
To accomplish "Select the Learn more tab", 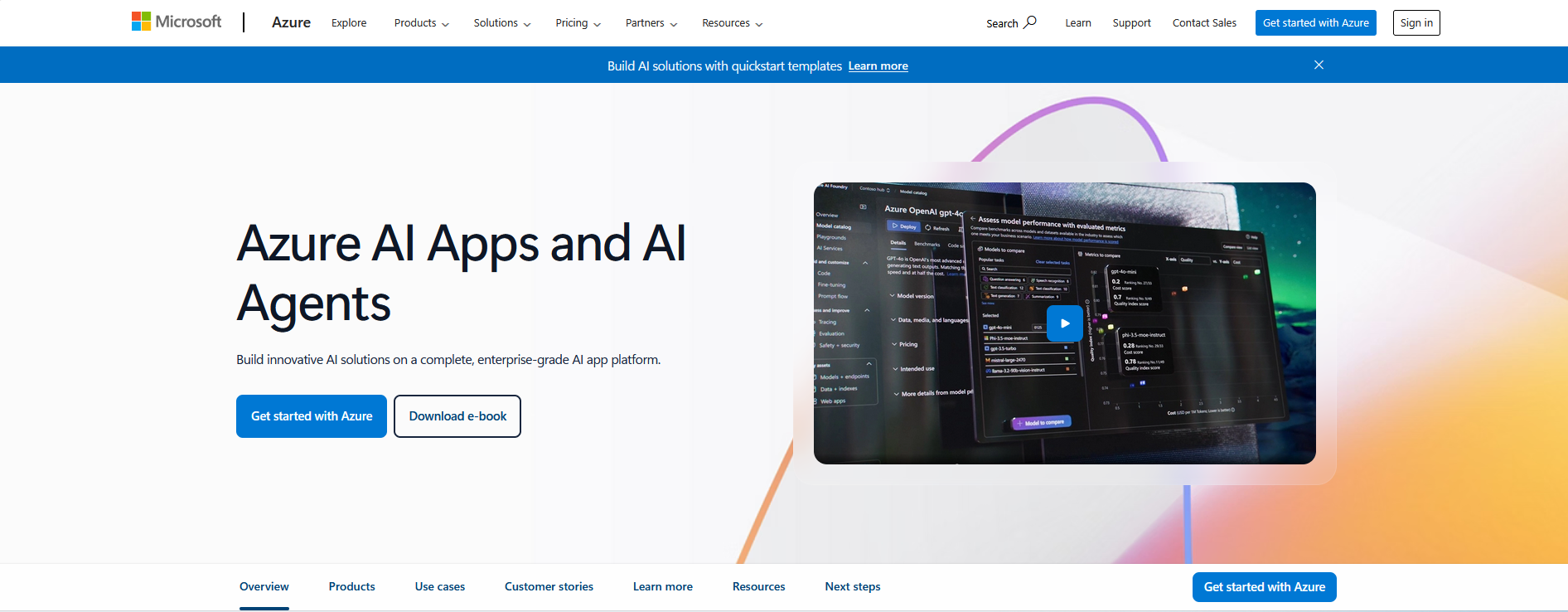I will click(663, 587).
